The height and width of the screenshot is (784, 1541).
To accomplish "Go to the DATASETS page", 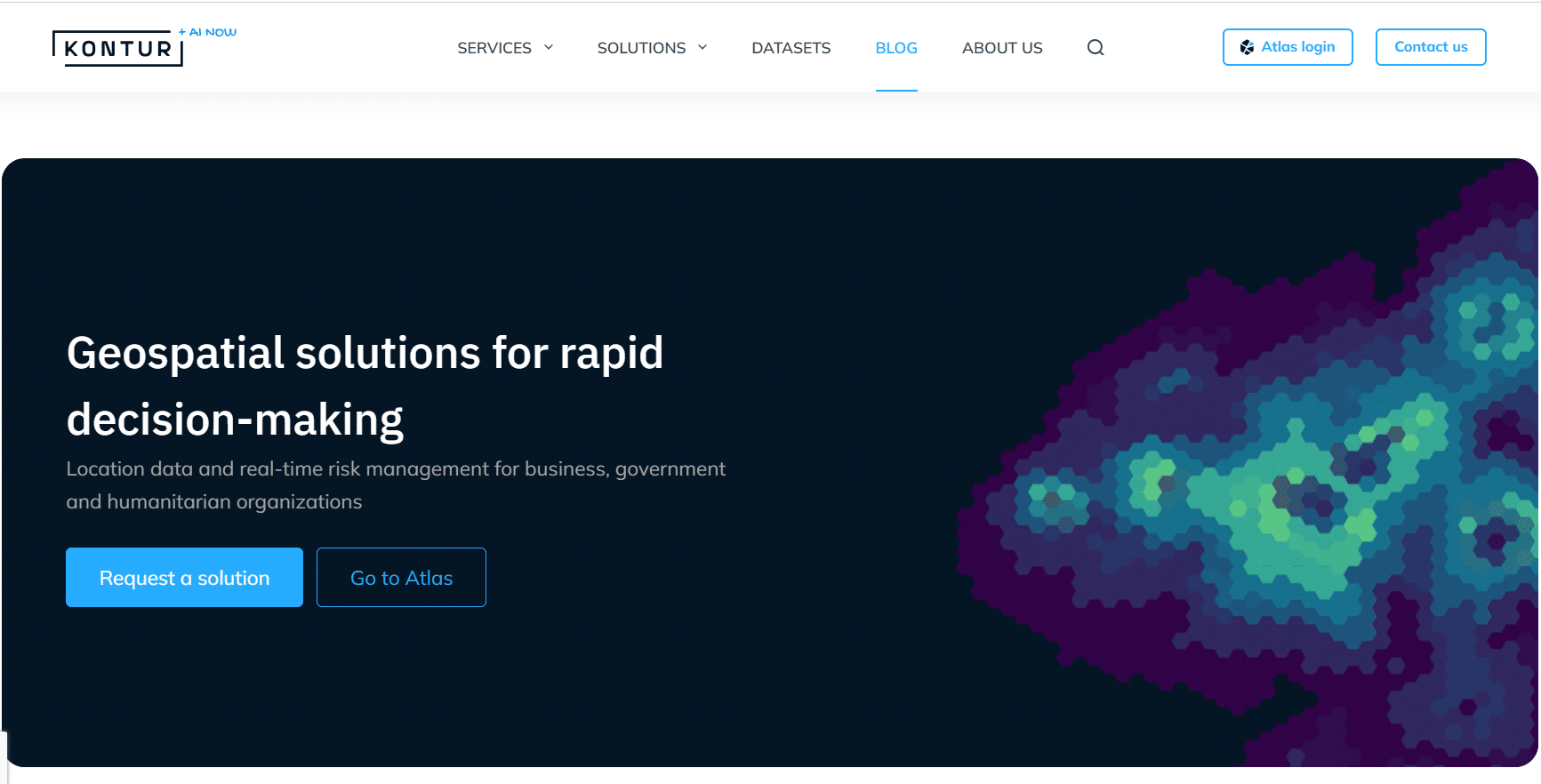I will [791, 48].
